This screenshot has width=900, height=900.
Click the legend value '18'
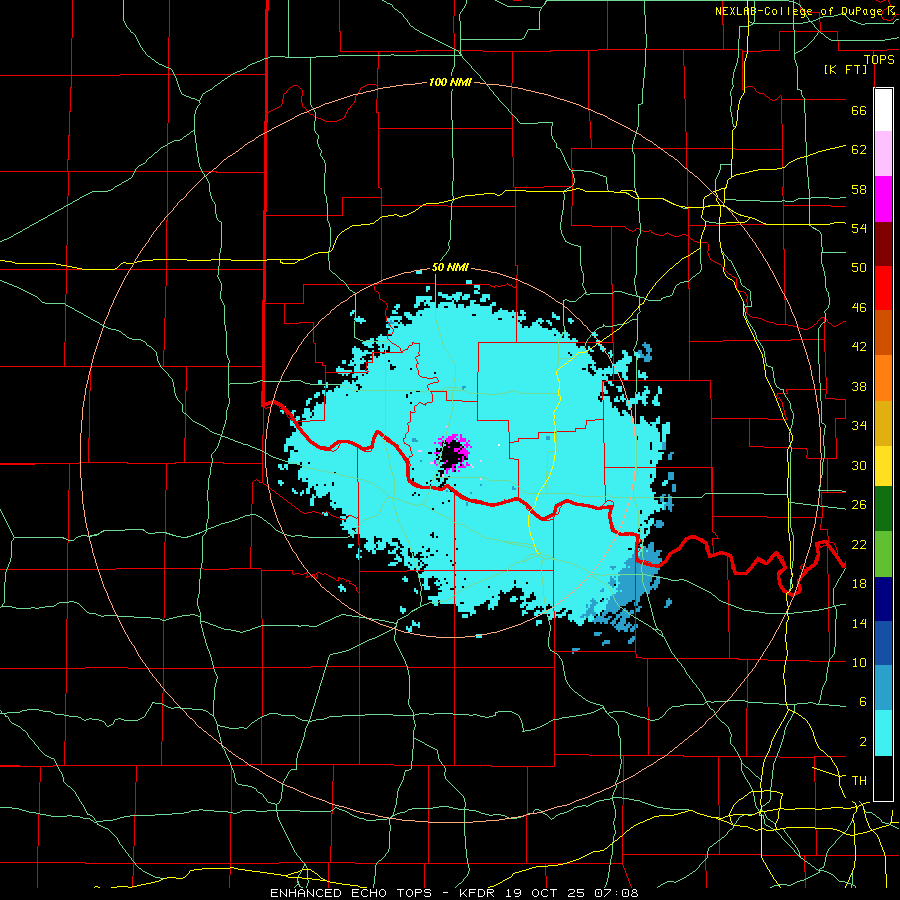[859, 584]
